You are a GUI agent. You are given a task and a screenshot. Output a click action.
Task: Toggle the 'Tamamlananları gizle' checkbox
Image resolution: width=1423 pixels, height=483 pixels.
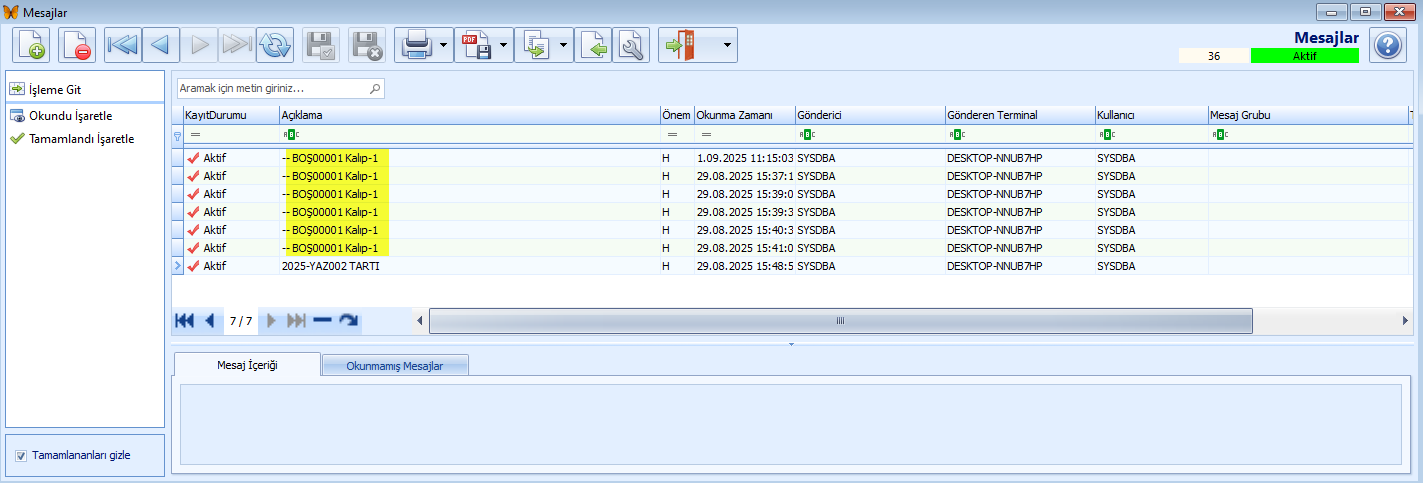click(x=21, y=456)
